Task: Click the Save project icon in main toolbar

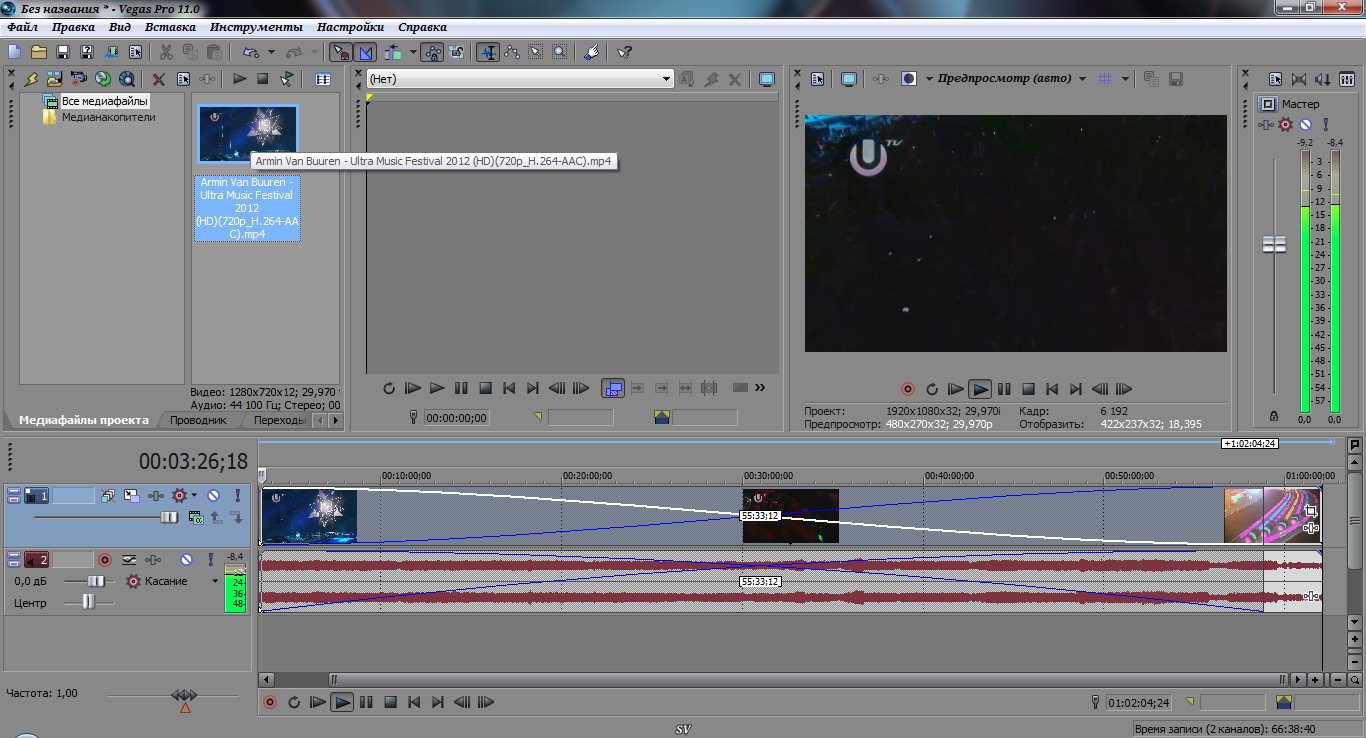Action: [63, 52]
